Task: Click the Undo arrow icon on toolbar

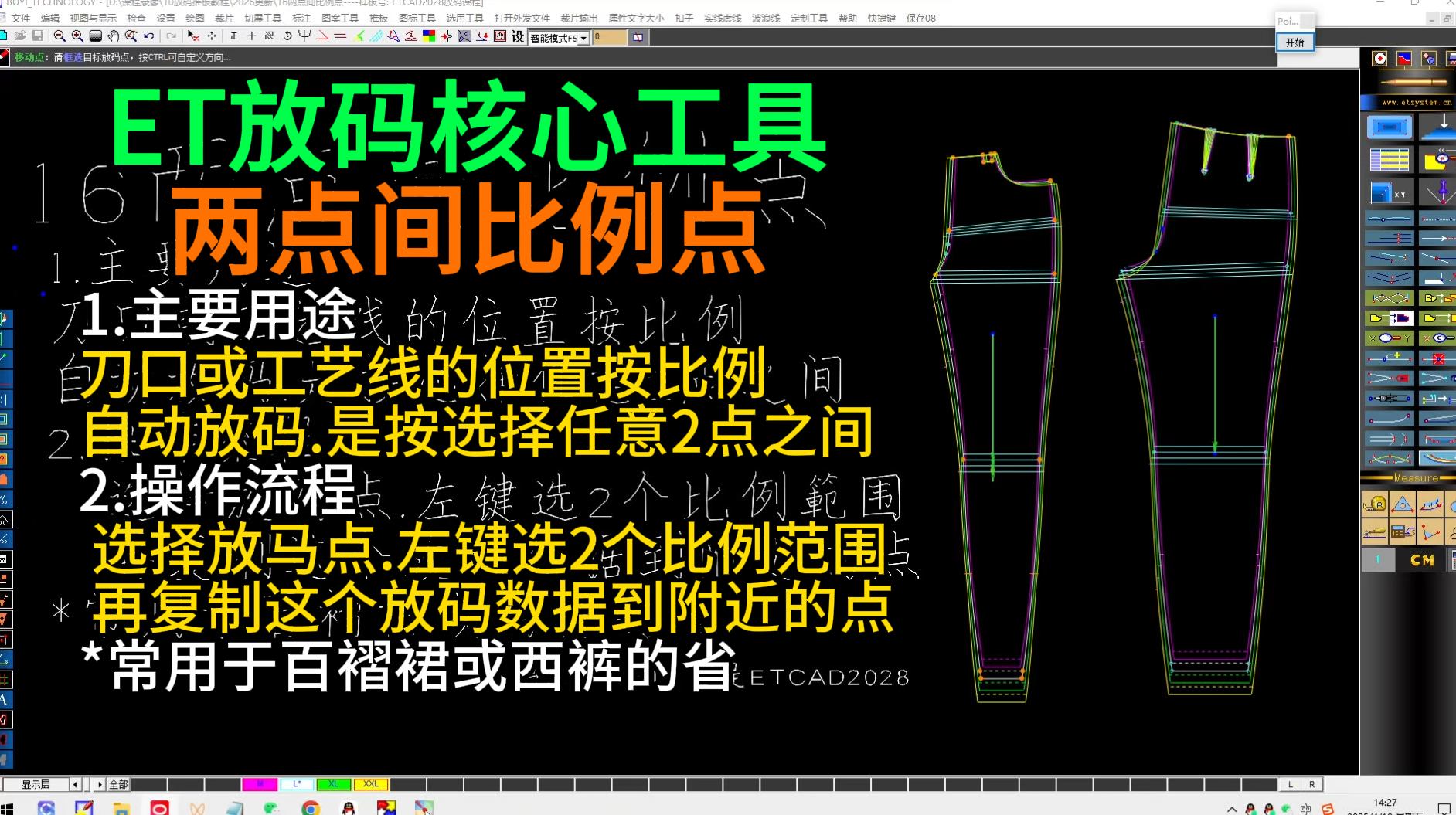Action: (x=147, y=36)
